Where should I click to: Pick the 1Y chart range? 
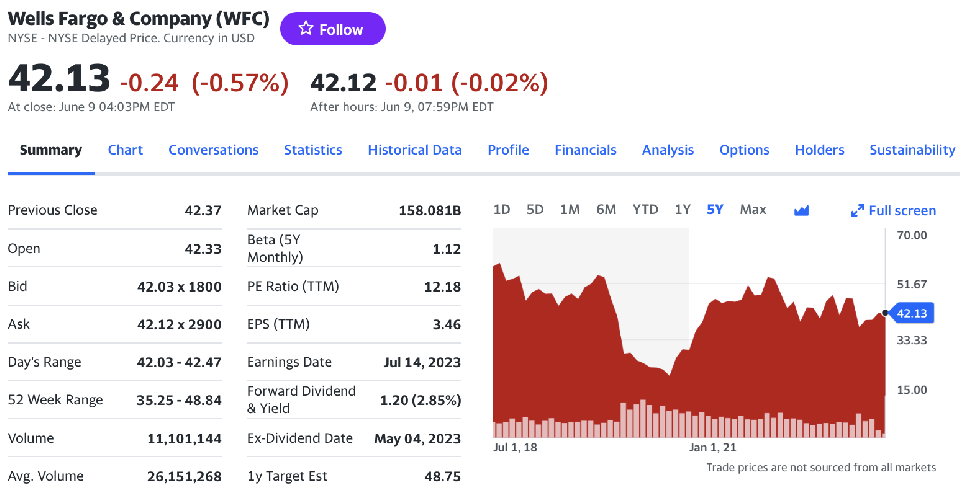[683, 209]
